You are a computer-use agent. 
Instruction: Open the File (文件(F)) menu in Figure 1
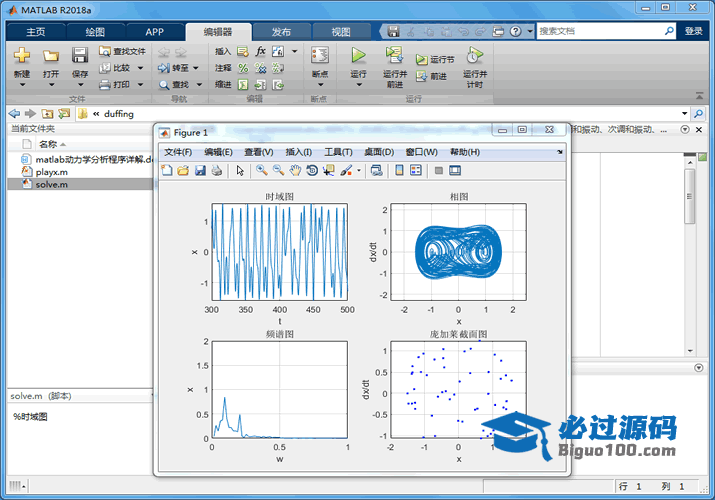(x=178, y=152)
